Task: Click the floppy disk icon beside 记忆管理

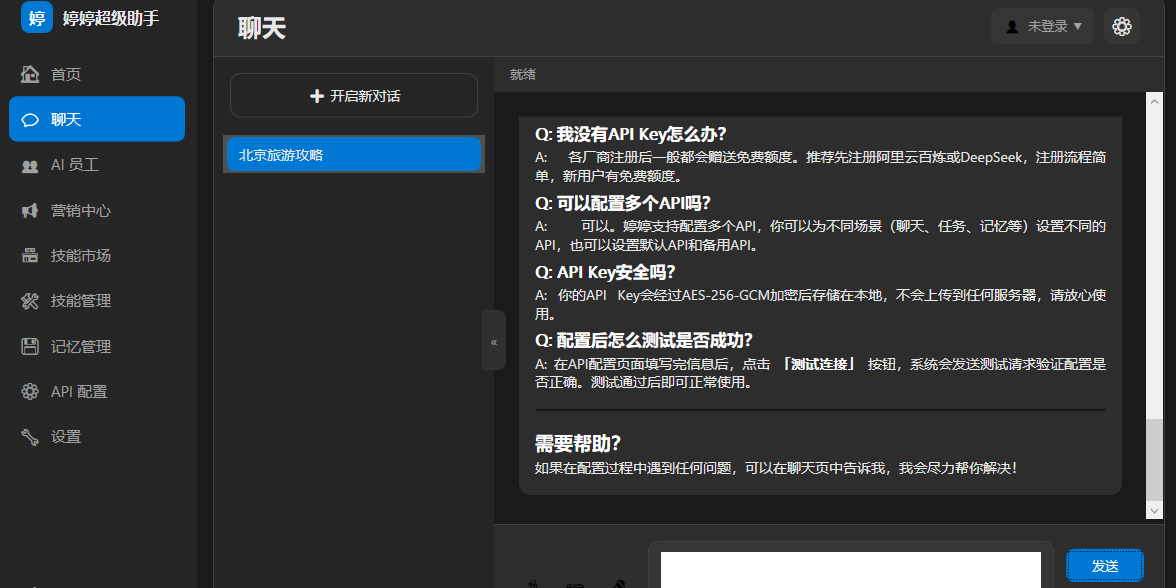Action: [30, 346]
